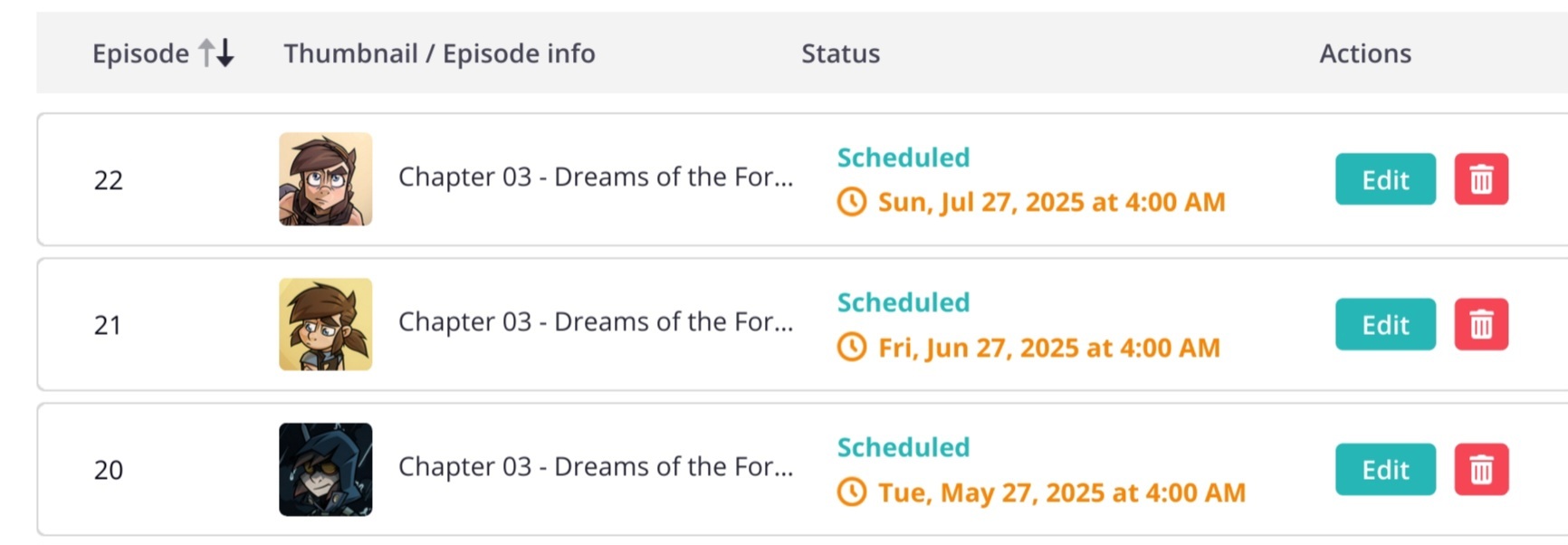Open the episode 21 chapter title

pyautogui.click(x=595, y=321)
